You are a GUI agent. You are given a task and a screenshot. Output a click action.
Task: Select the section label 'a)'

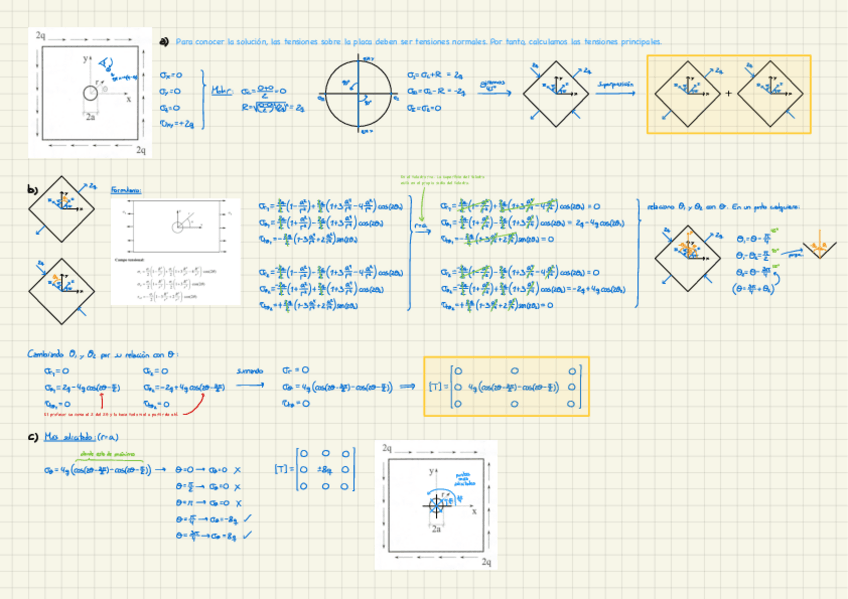pyautogui.click(x=164, y=42)
